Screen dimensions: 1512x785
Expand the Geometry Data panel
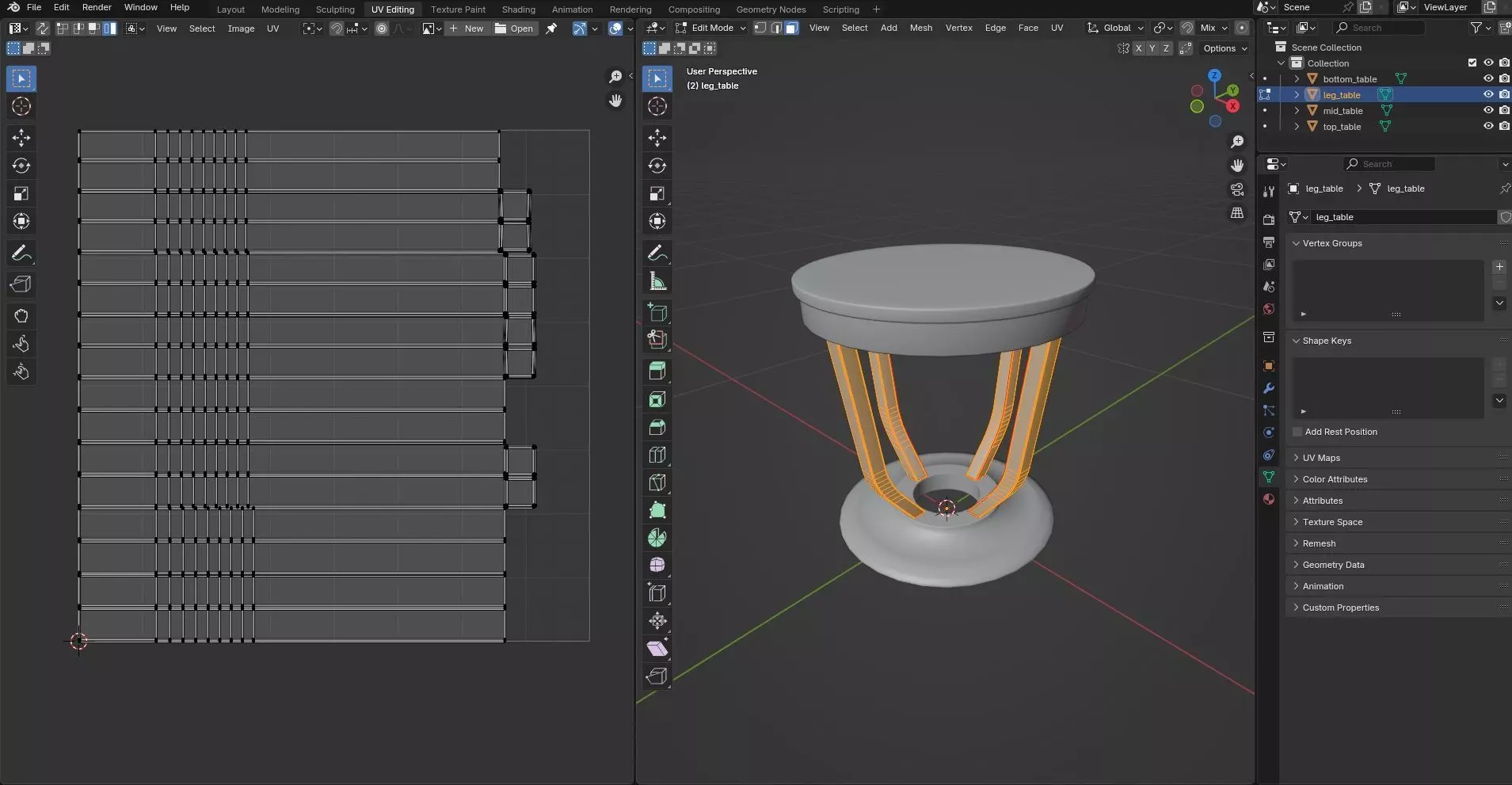point(1297,565)
